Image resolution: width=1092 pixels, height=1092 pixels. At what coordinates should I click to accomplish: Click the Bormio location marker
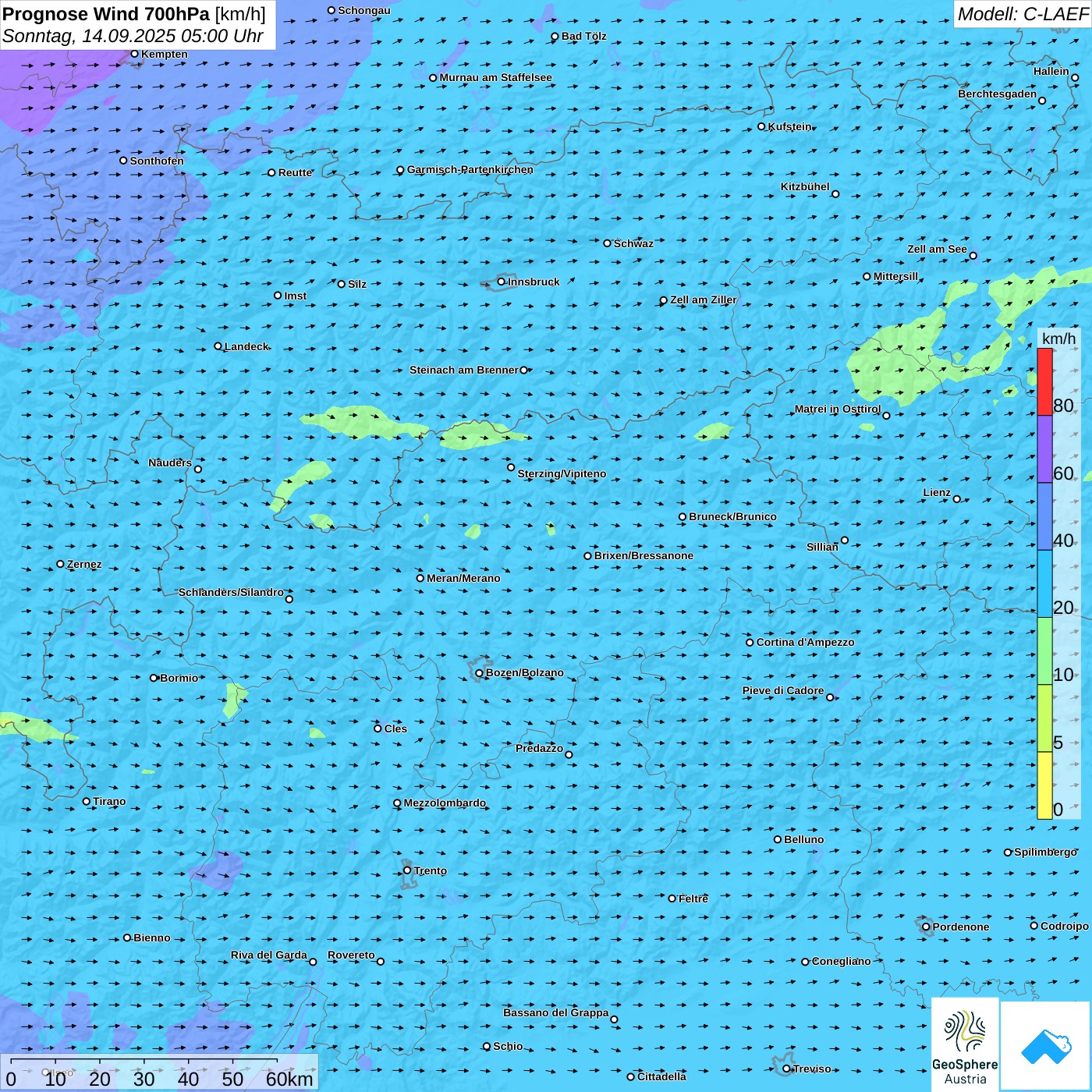click(x=154, y=678)
